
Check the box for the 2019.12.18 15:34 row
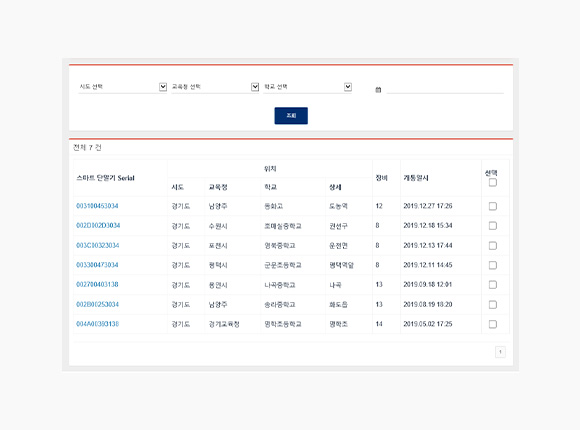click(x=493, y=226)
